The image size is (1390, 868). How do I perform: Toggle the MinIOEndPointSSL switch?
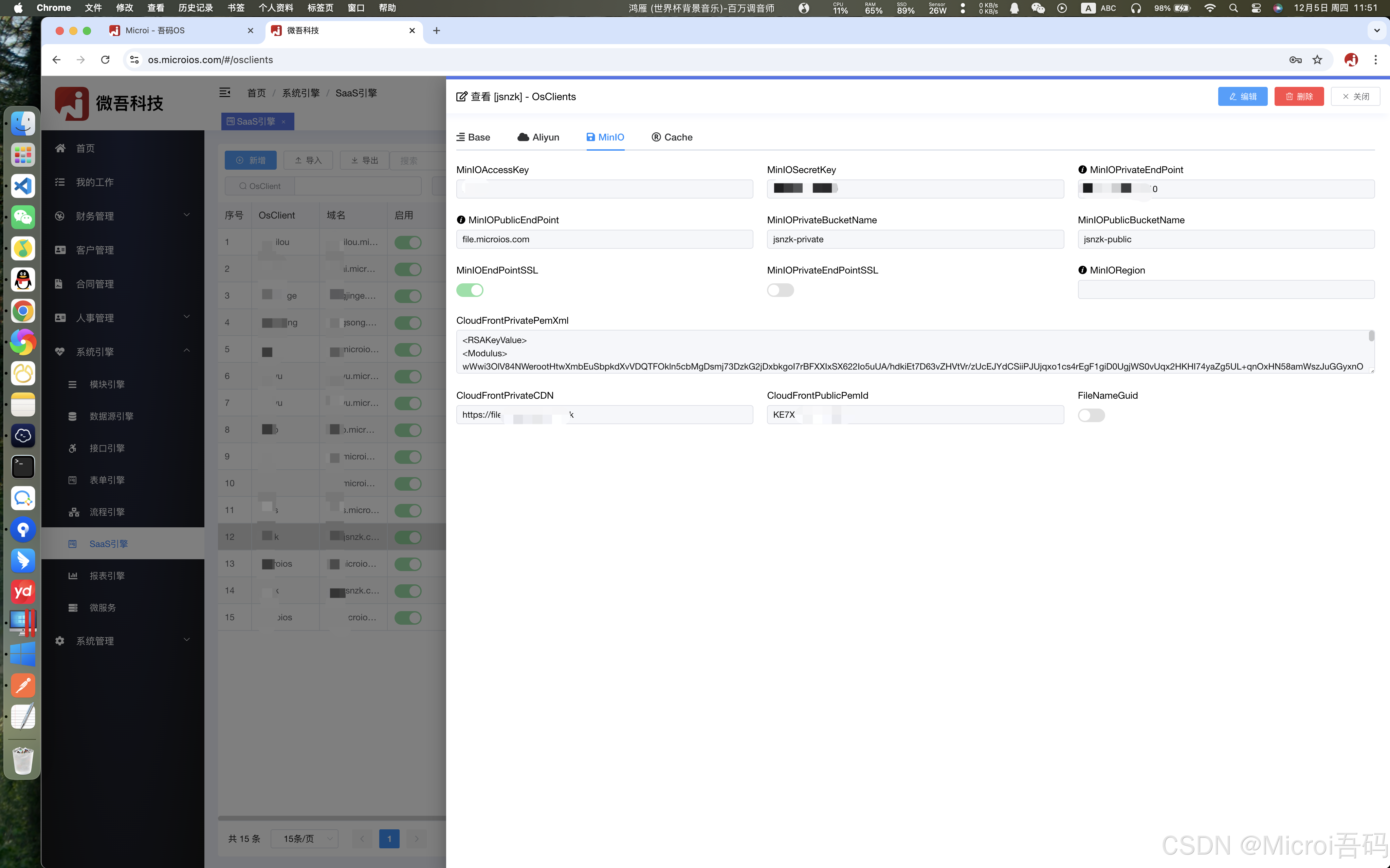pyautogui.click(x=470, y=290)
